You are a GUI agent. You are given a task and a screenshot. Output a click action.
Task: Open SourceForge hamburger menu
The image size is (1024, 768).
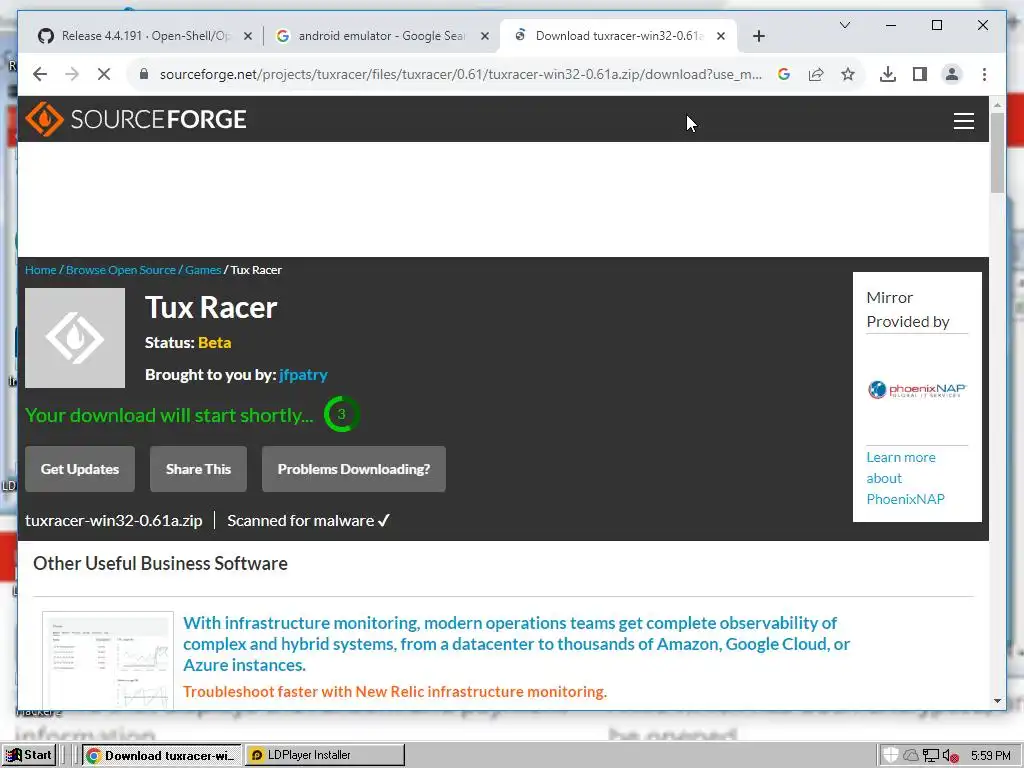click(964, 121)
